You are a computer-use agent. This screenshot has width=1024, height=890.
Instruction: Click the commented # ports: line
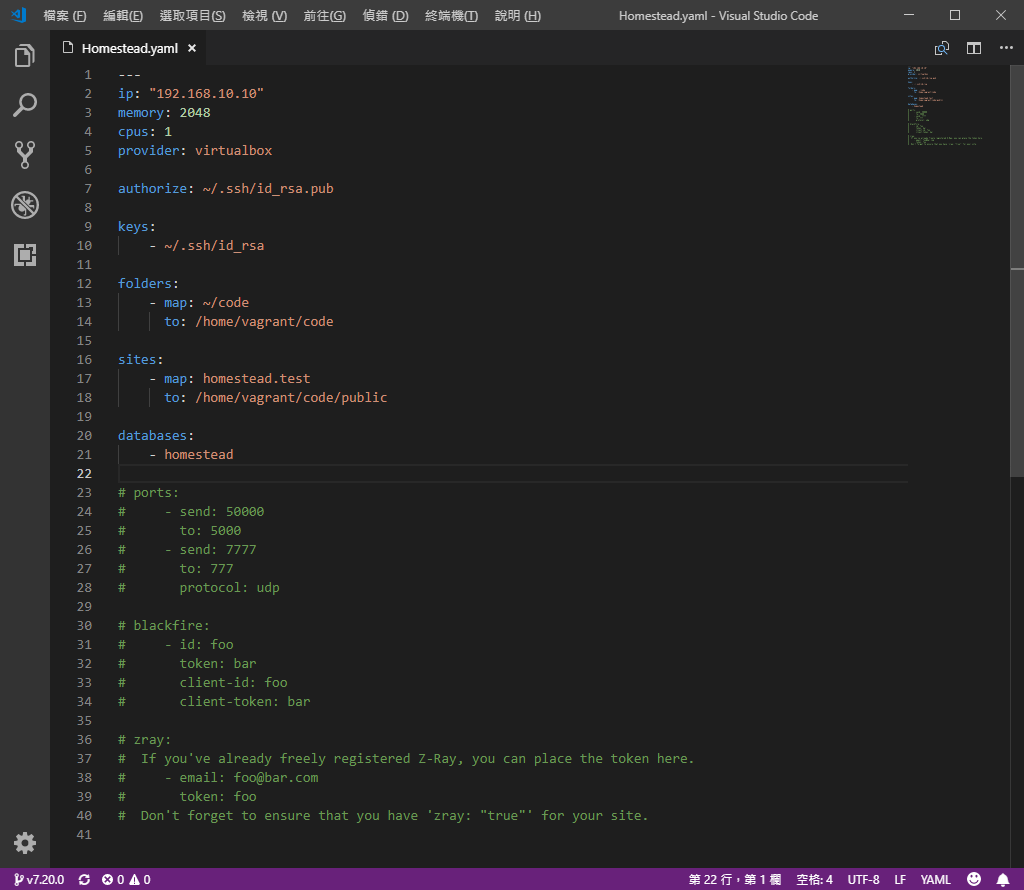148,492
